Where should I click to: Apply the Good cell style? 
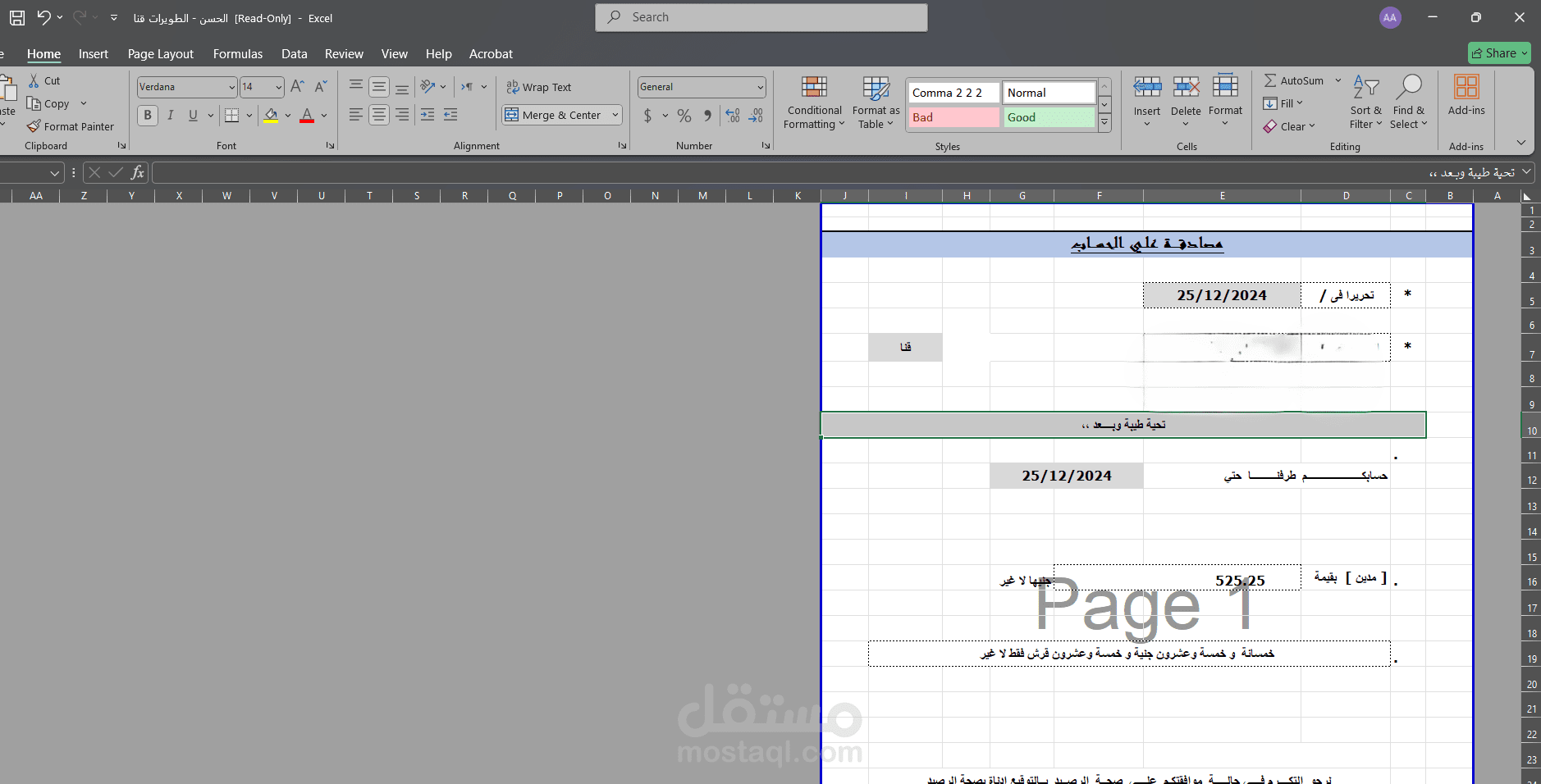coord(1049,117)
